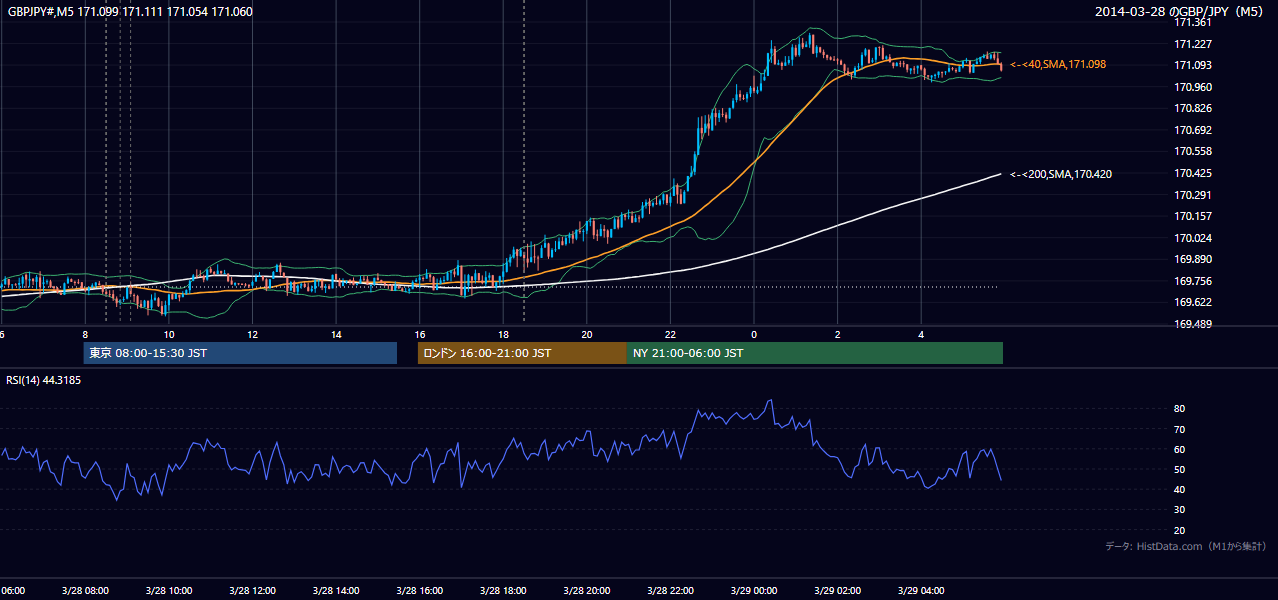Click price axis label 170.024
Viewport: 1278px width, 600px height.
click(x=1193, y=238)
